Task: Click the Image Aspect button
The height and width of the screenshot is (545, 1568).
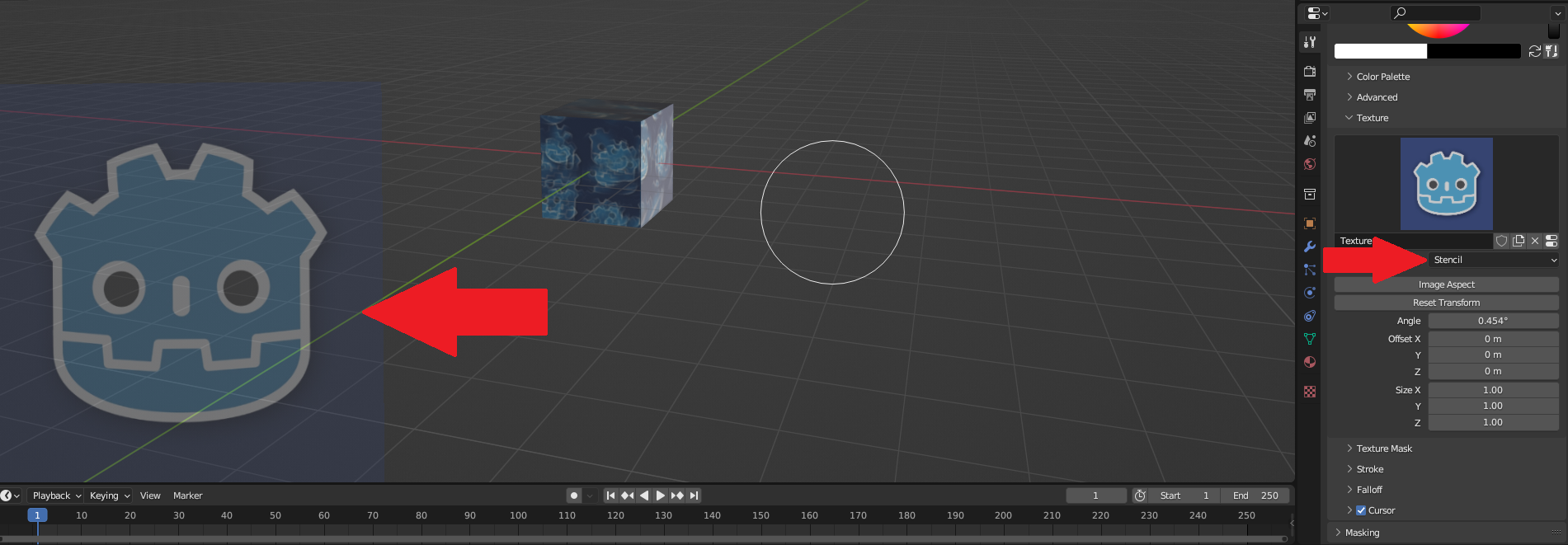Action: [x=1447, y=284]
